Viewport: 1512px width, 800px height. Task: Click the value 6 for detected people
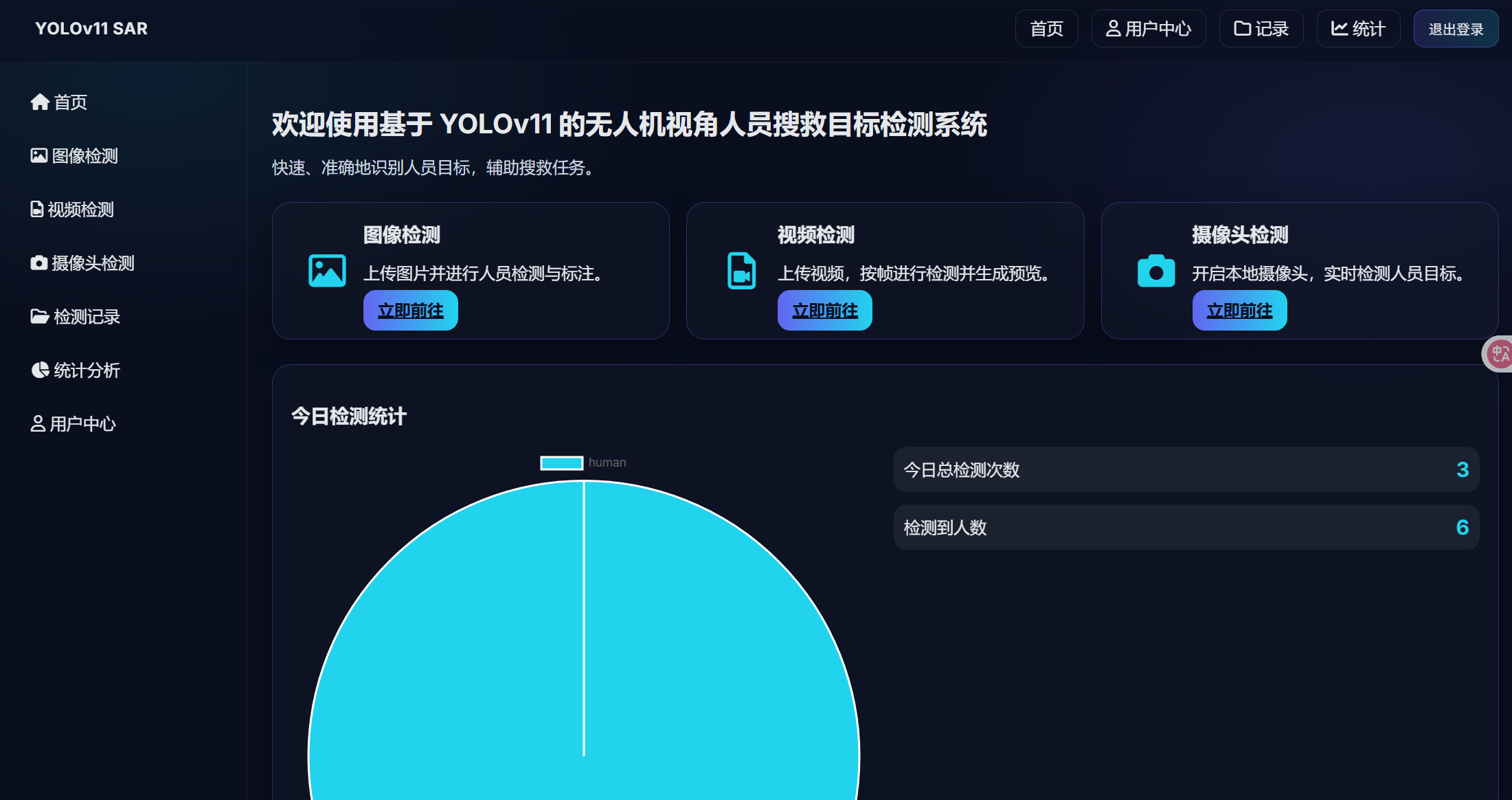[1463, 527]
